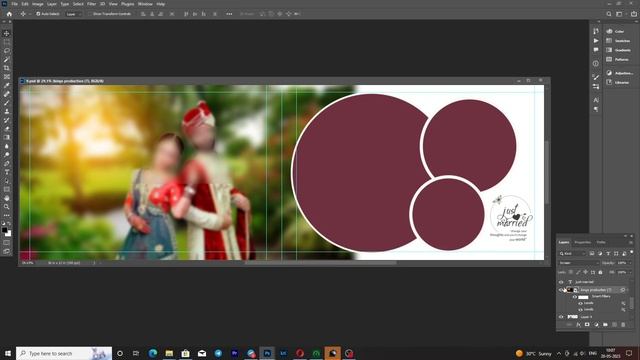Select the History Brush tool
The height and width of the screenshot is (360, 640).
7,120
